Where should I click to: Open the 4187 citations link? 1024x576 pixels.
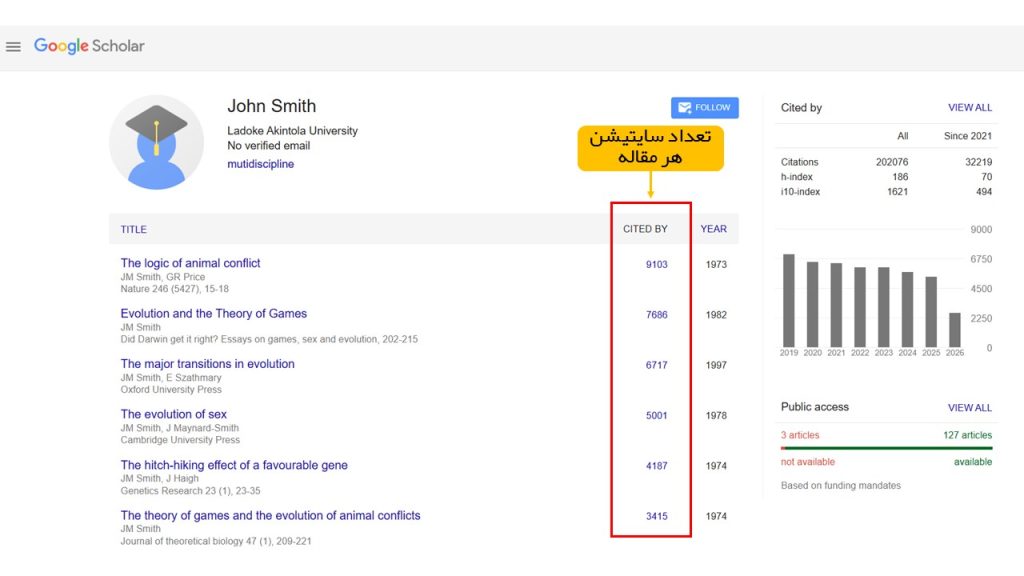(656, 466)
